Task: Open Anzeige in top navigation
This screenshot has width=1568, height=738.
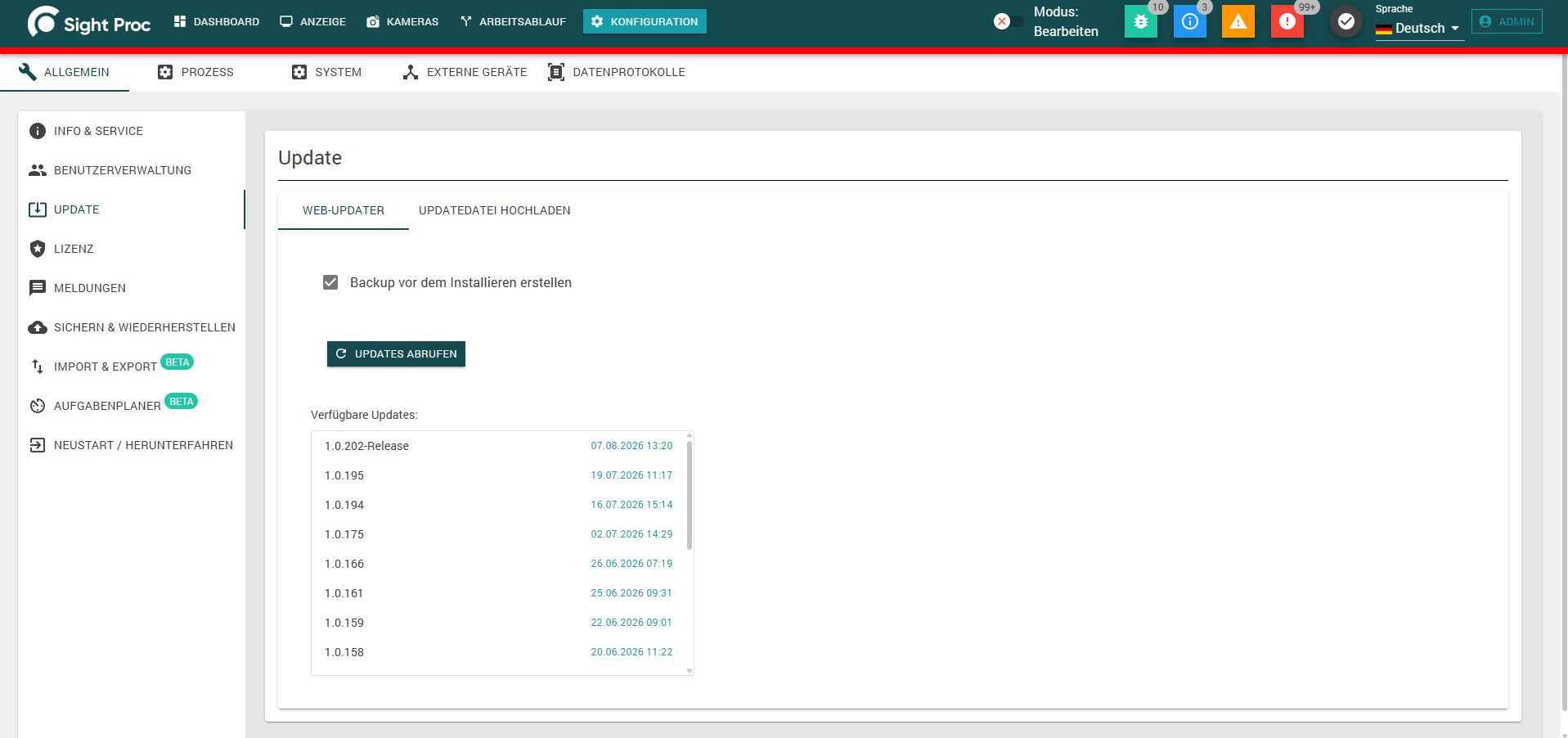Action: (x=313, y=21)
